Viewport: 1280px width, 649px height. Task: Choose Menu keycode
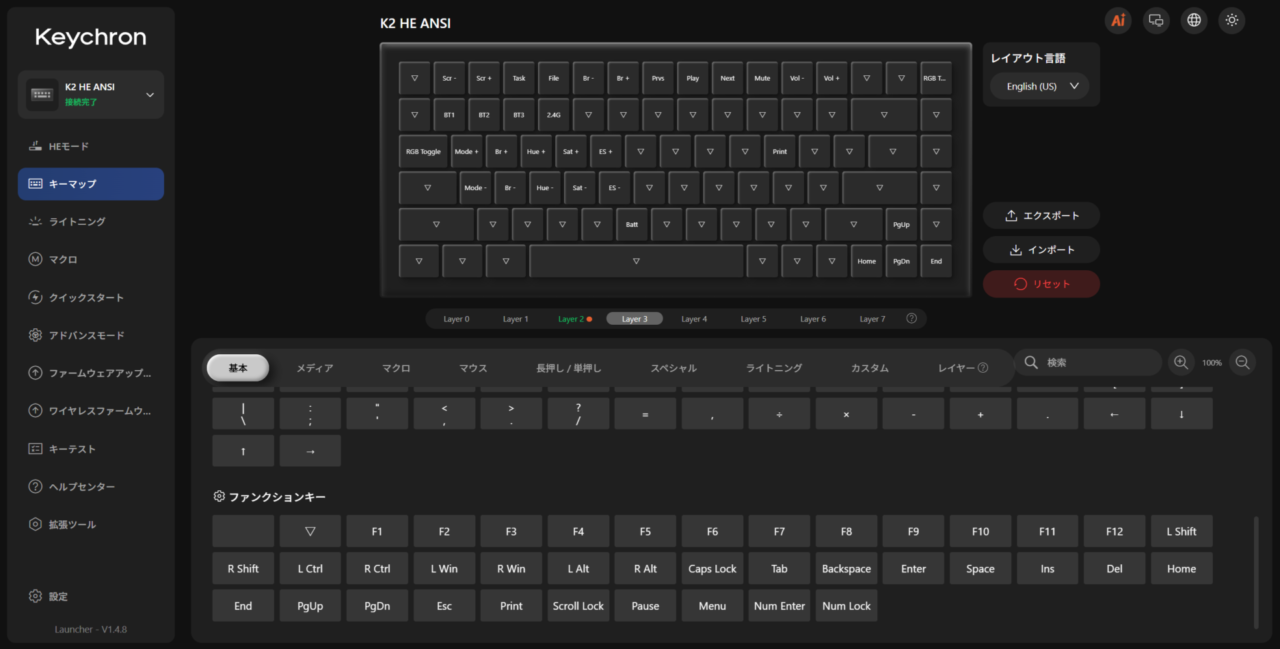click(712, 606)
